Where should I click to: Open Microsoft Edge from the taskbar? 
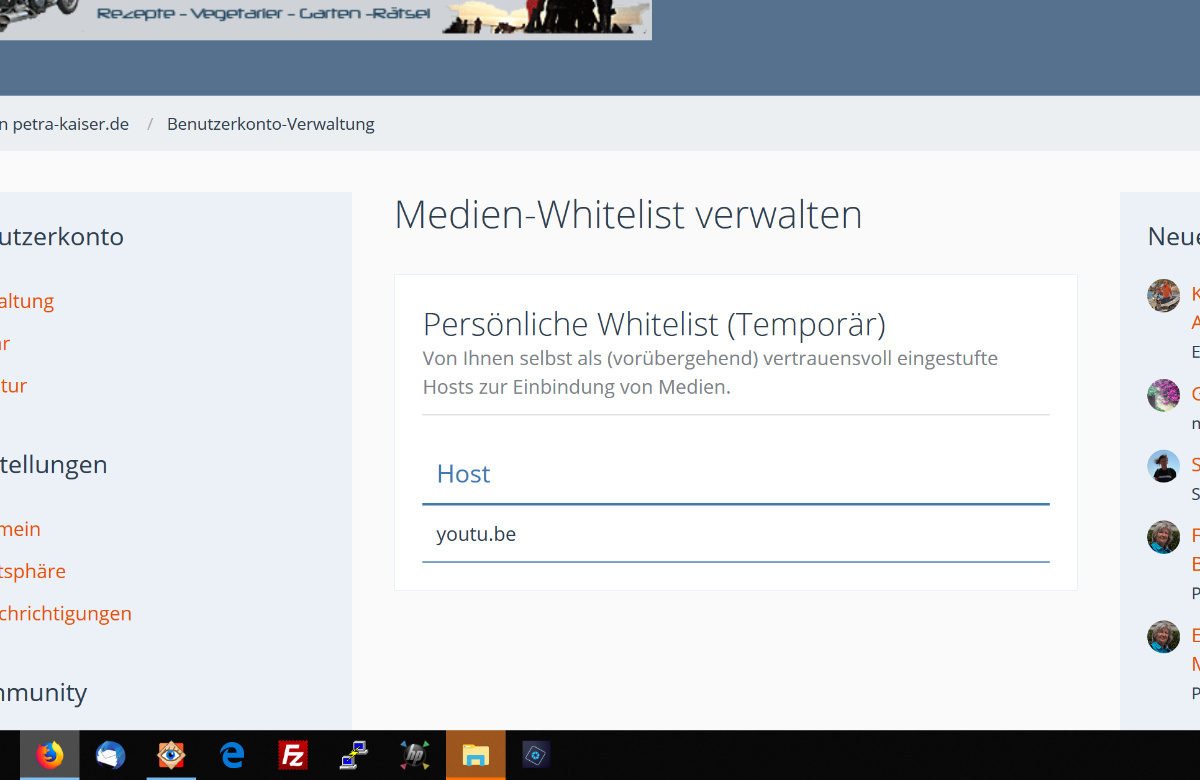232,755
